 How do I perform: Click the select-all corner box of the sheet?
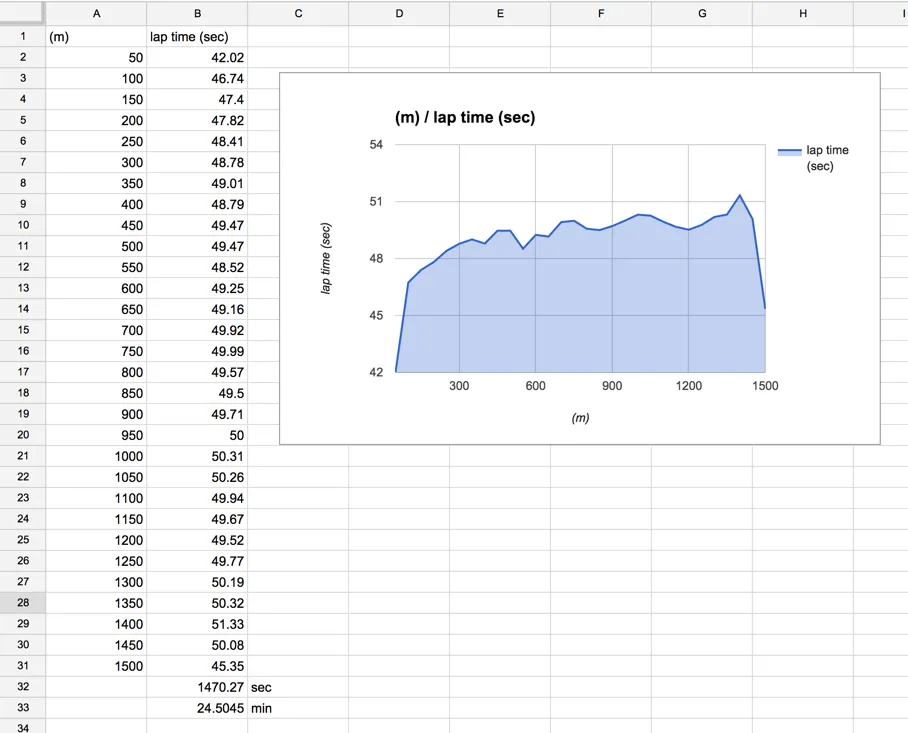tap(22, 13)
